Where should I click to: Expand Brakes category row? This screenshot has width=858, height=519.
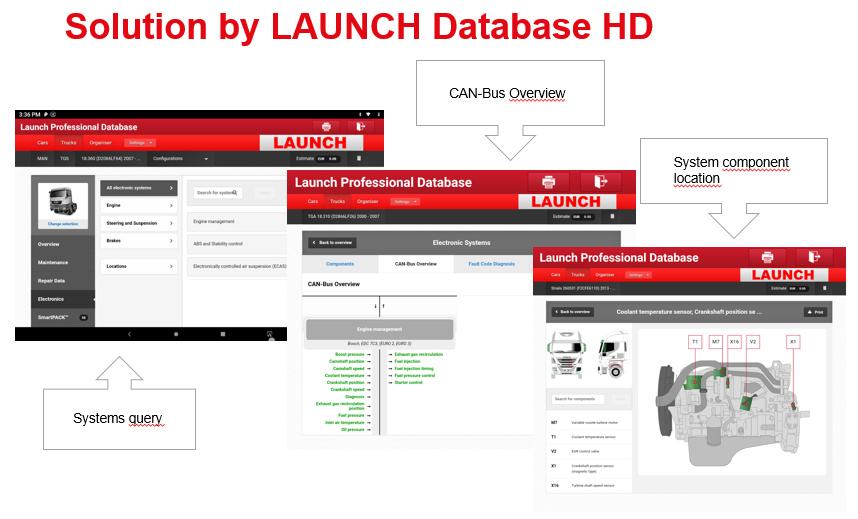[x=138, y=241]
